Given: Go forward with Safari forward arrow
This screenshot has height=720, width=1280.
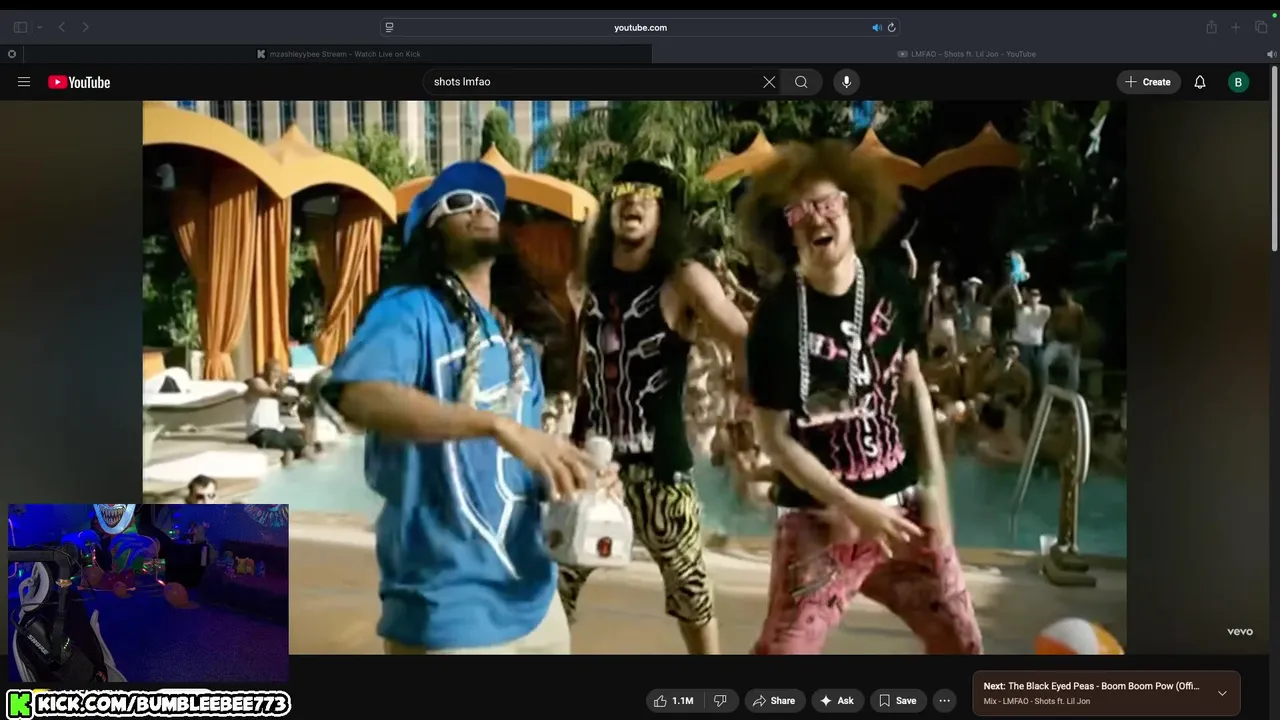Looking at the screenshot, I should (x=86, y=27).
